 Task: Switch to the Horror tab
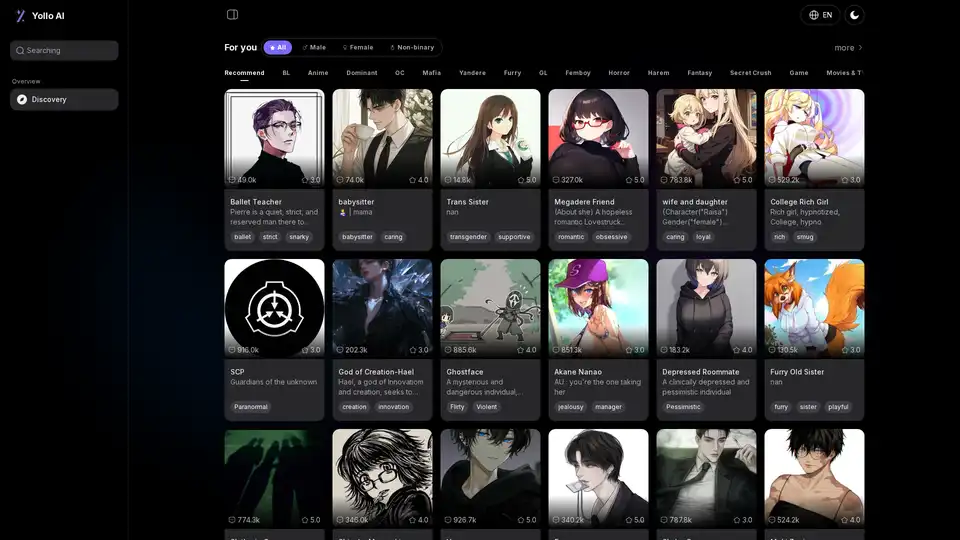pos(619,73)
